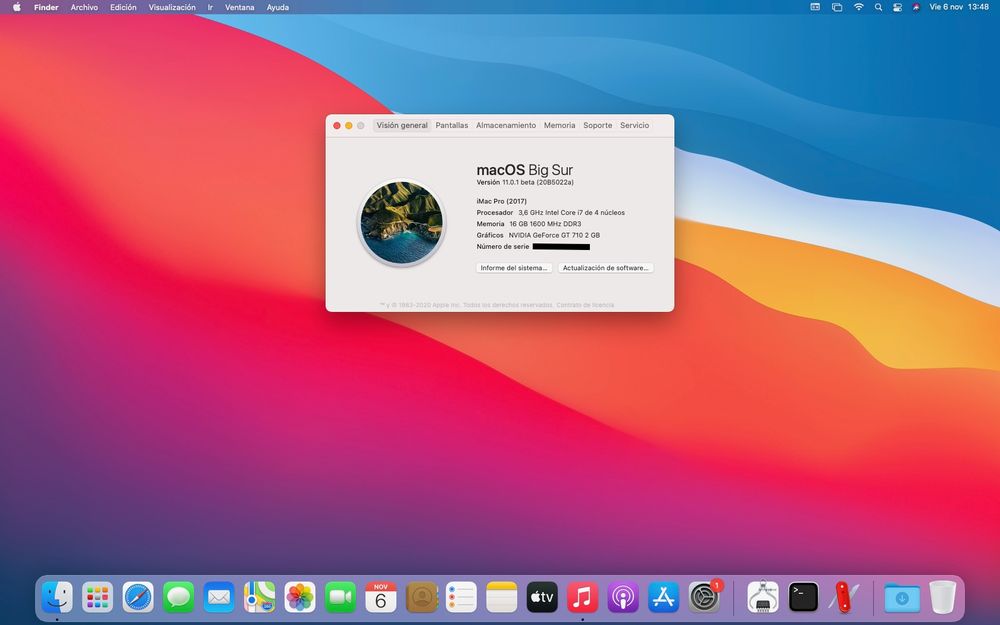
Task: Click memory text 16 GB 1600 MHz DDR3
Action: (545, 224)
